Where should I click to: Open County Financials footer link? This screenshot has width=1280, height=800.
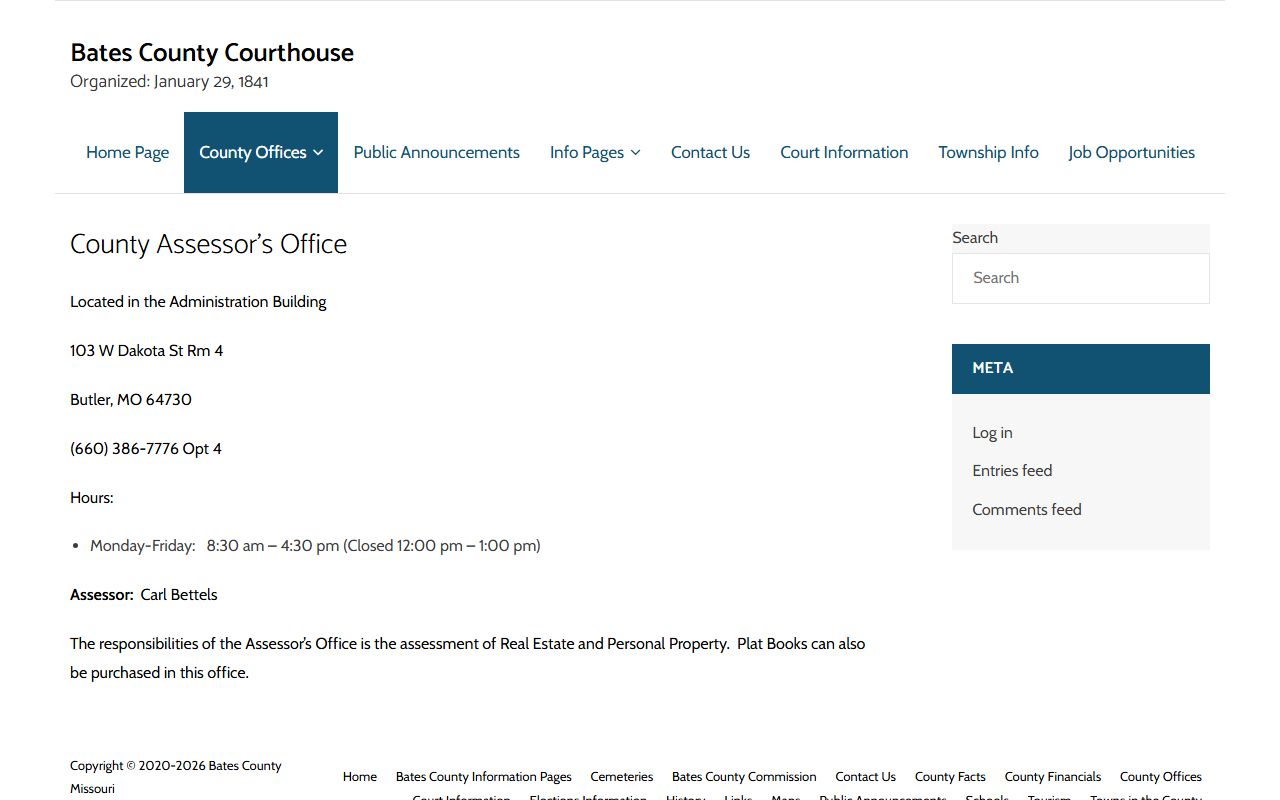click(x=1052, y=777)
